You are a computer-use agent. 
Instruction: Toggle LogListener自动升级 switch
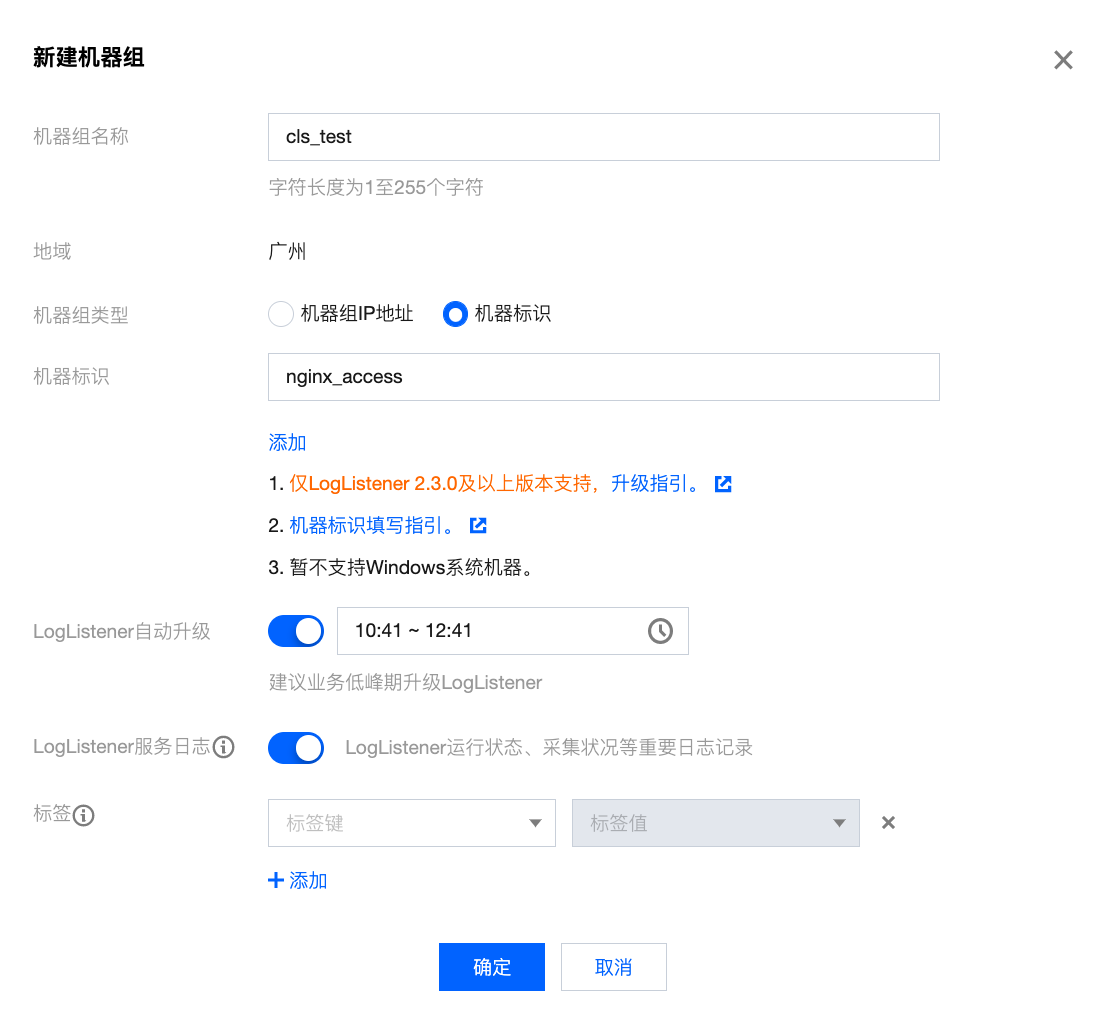[x=296, y=631]
